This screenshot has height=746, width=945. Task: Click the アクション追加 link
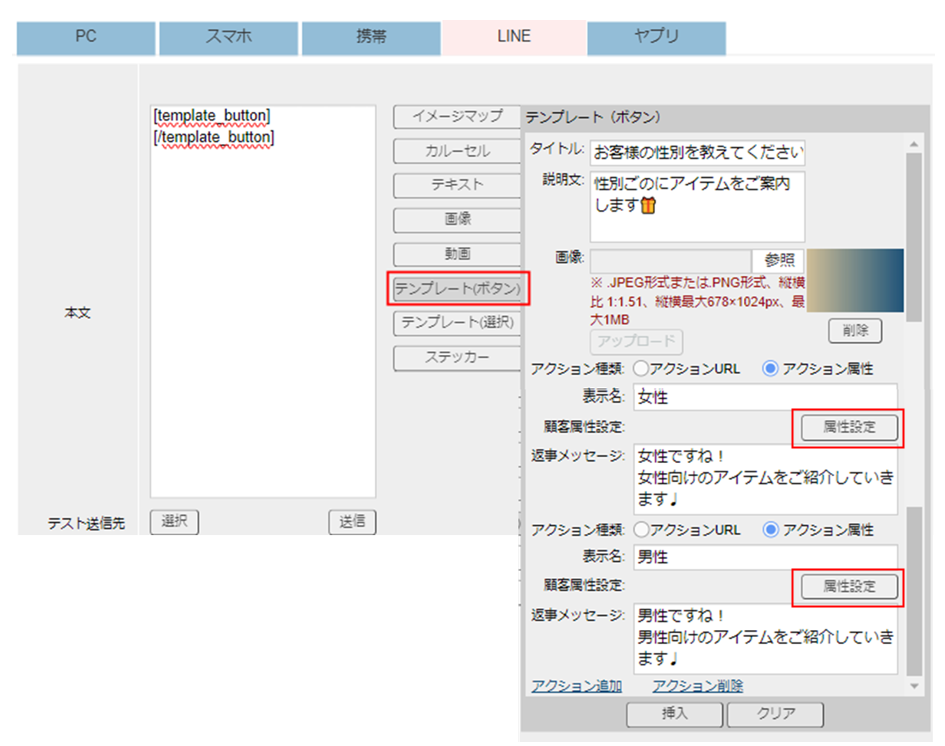[x=576, y=686]
